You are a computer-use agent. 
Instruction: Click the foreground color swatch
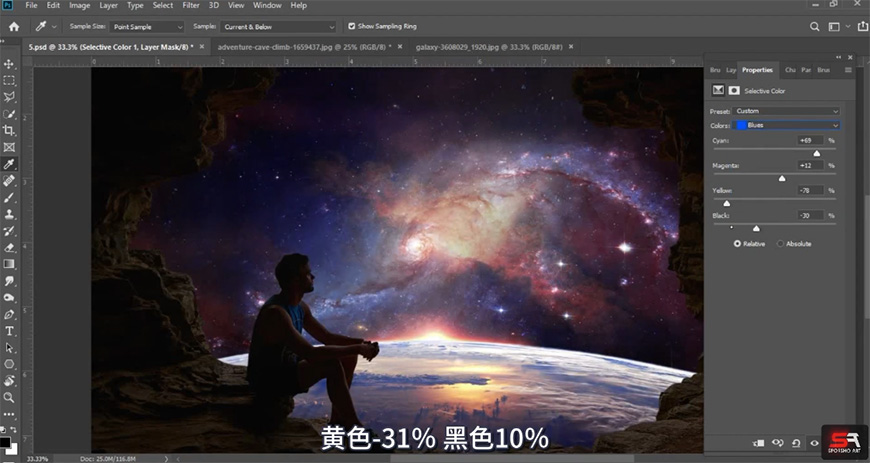(x=4, y=442)
